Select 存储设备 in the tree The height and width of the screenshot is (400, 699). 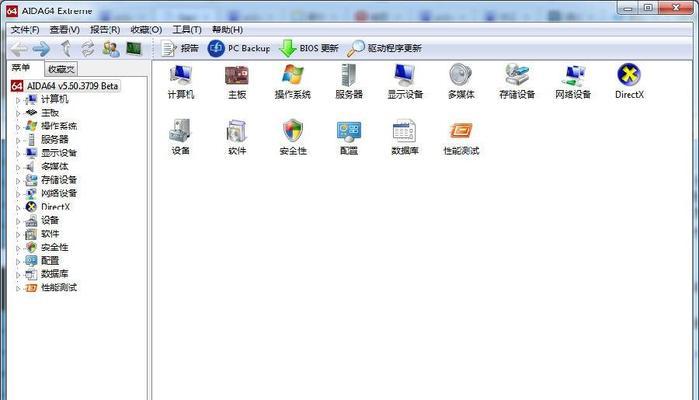(x=59, y=180)
